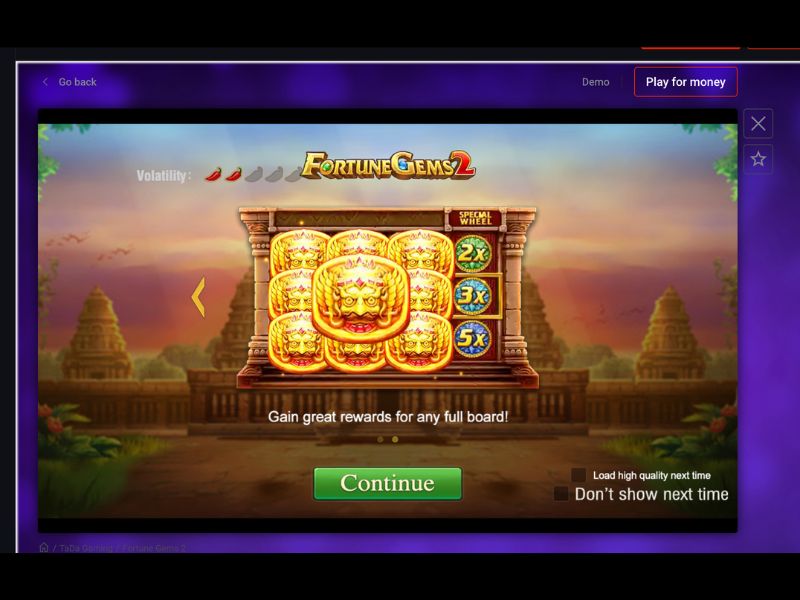This screenshot has width=800, height=600.
Task: Select the 2x special wheel multiplier
Action: 472,253
